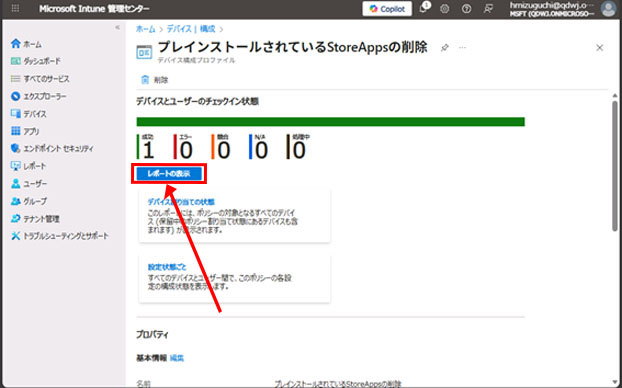Click the ホーム breadcrumb link
The width and height of the screenshot is (622, 388).
pos(146,29)
